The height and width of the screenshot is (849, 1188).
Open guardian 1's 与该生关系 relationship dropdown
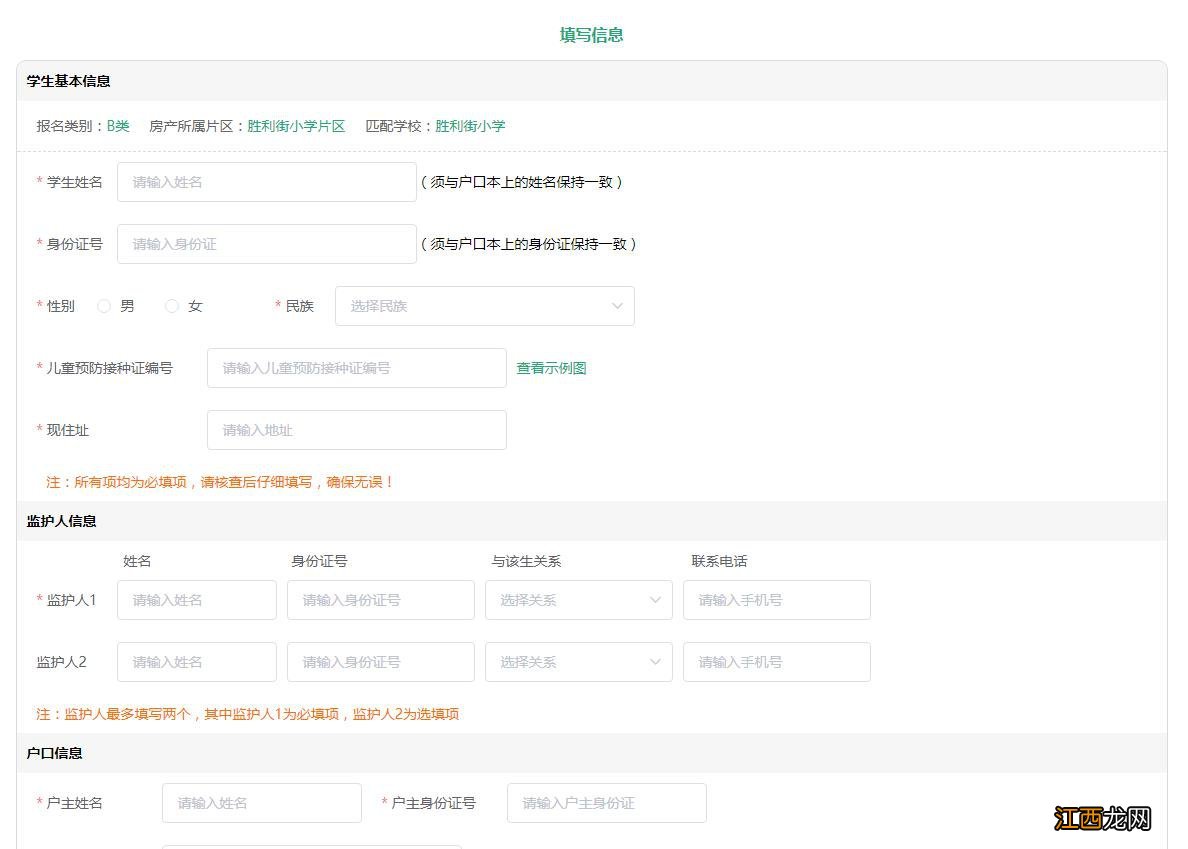click(x=578, y=600)
